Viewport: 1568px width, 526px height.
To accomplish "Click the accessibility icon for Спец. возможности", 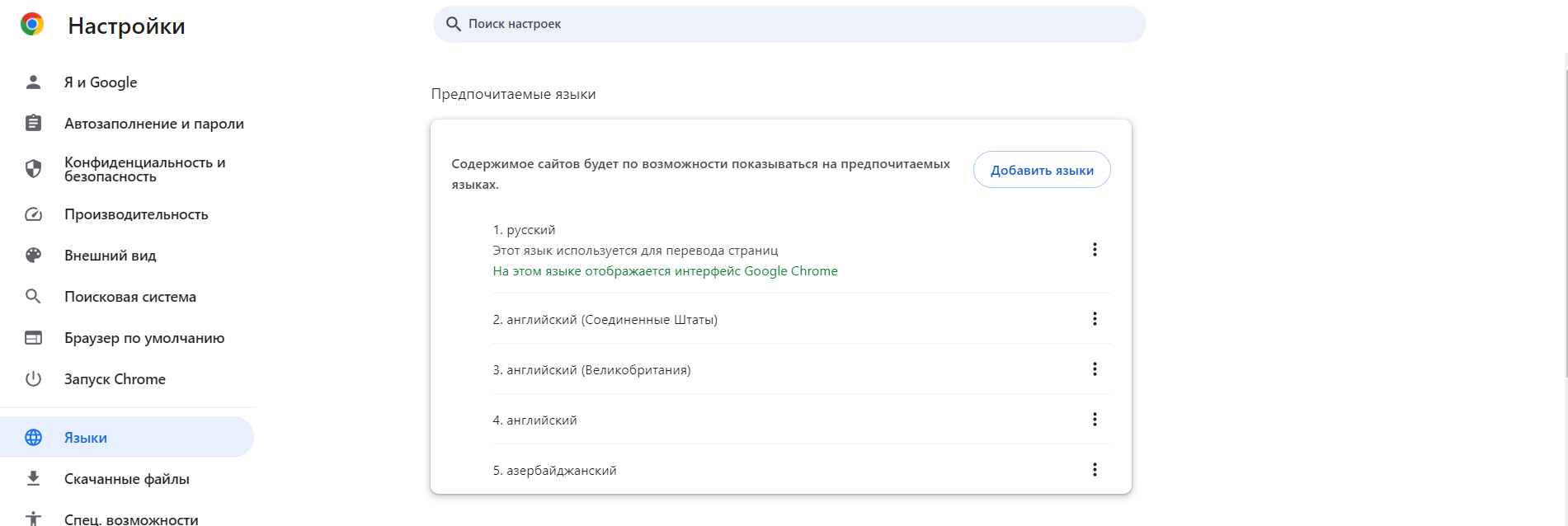I will (33, 519).
